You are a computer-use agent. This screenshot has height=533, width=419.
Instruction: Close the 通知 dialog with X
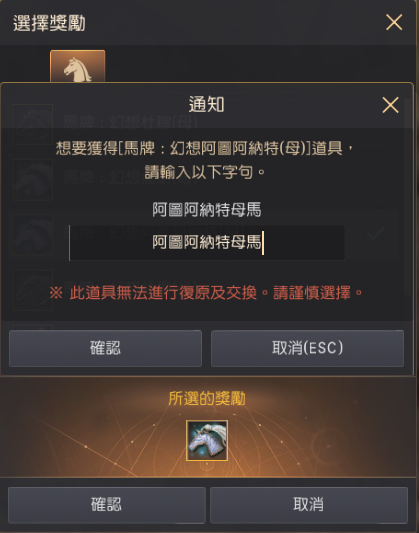pyautogui.click(x=390, y=105)
